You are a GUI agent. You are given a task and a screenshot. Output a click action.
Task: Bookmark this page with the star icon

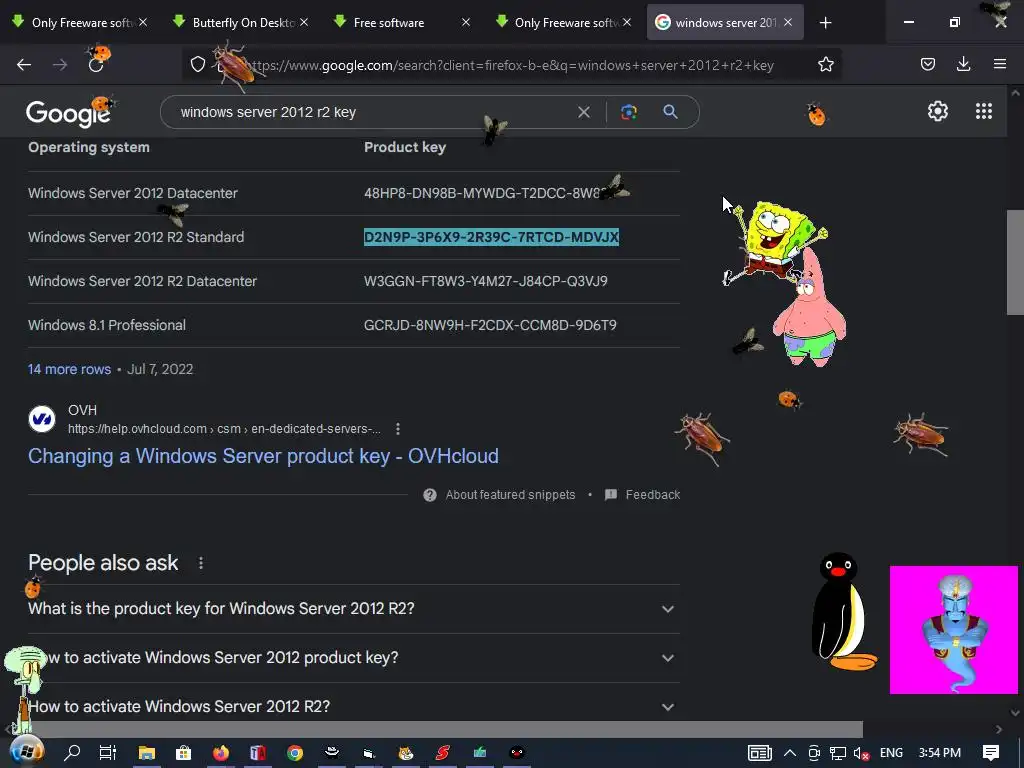[x=825, y=64]
